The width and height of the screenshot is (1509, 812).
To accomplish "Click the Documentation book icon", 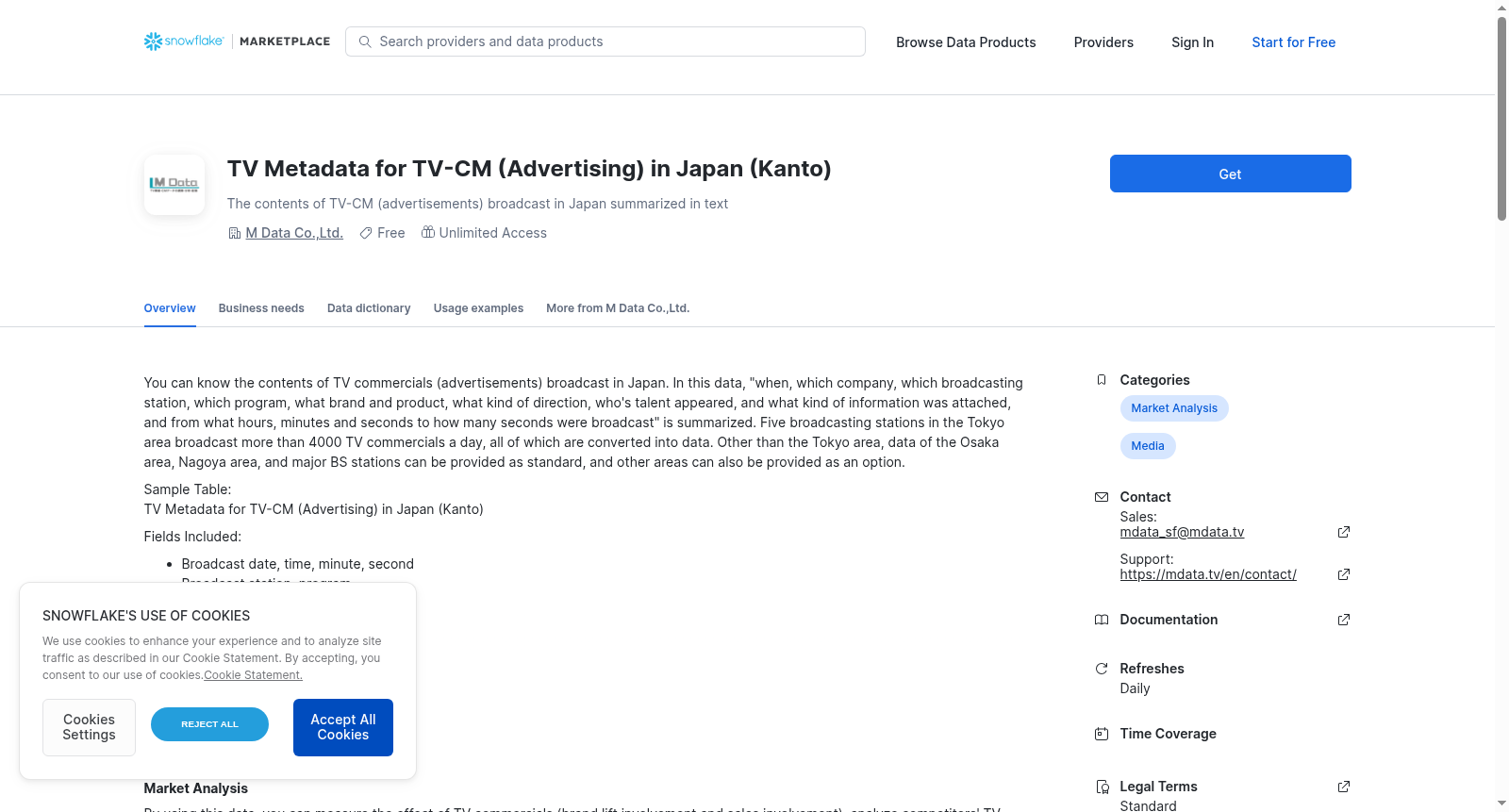I will click(x=1102, y=620).
